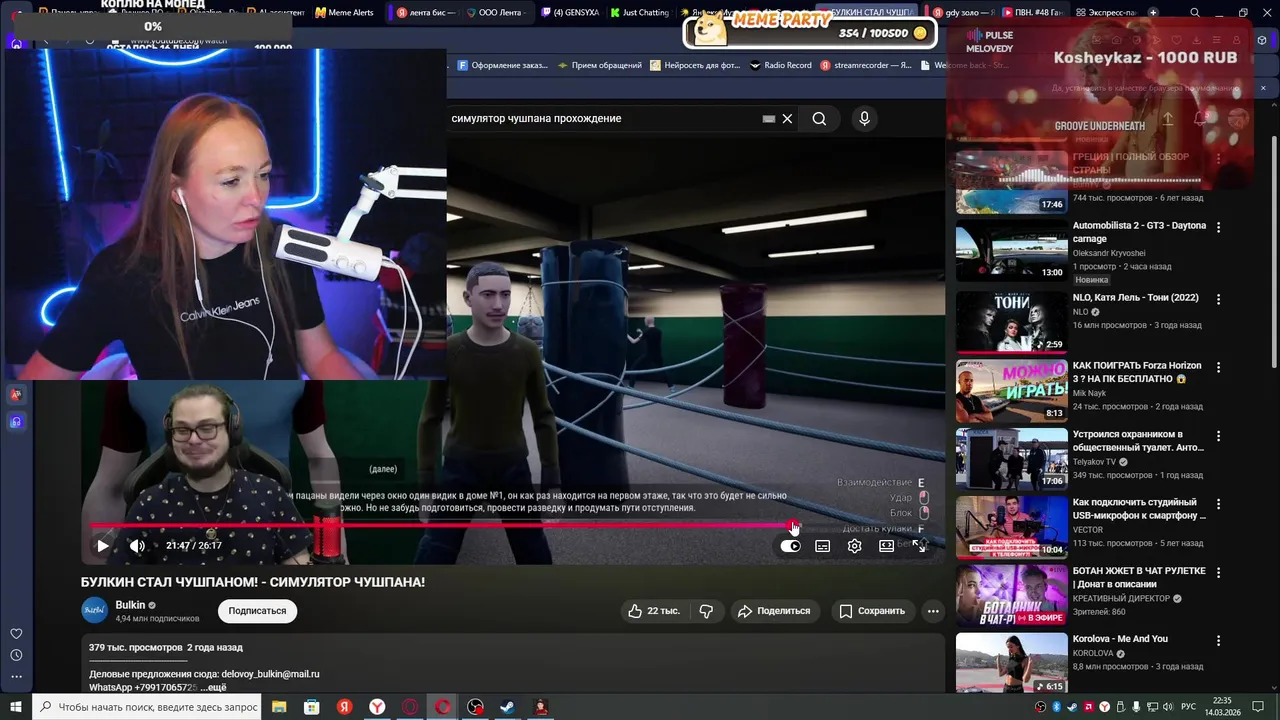Switch the player to theater mode
The image size is (1280, 720).
click(x=886, y=546)
